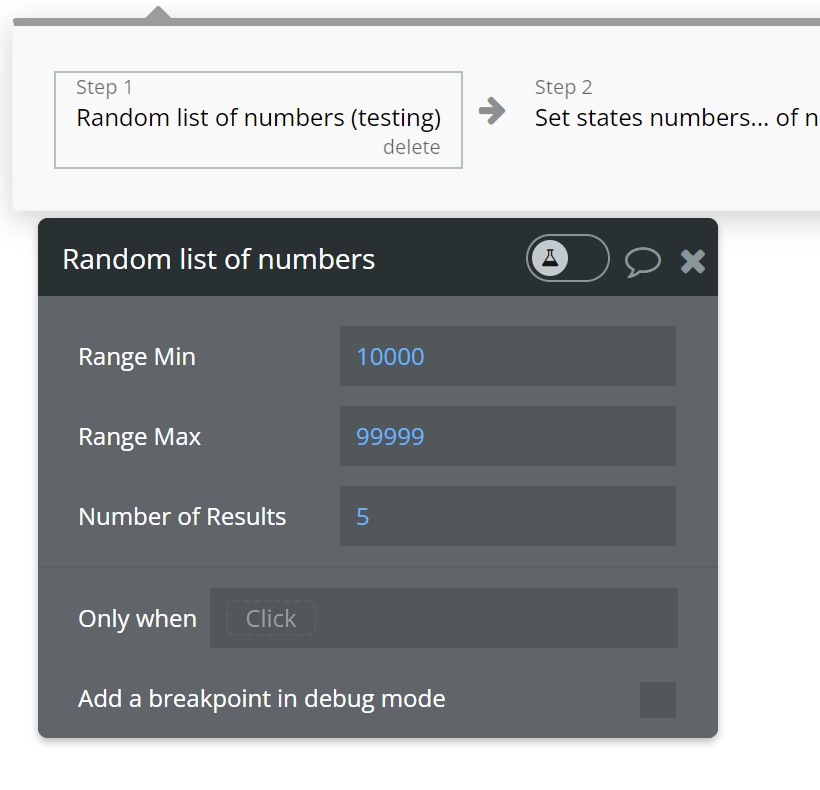Click the arrow between Step 1 and Step 2
This screenshot has width=820, height=790.
[x=492, y=111]
